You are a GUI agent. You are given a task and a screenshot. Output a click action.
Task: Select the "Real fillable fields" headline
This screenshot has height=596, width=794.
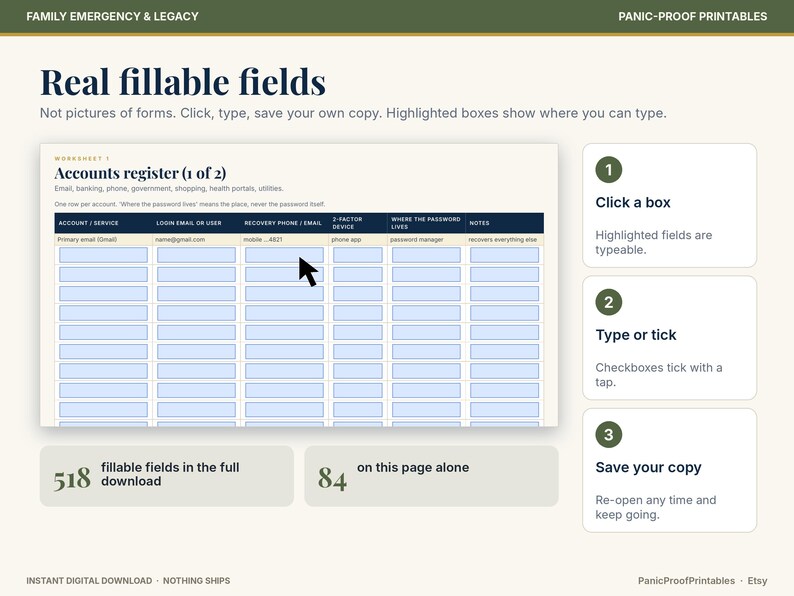coord(183,82)
